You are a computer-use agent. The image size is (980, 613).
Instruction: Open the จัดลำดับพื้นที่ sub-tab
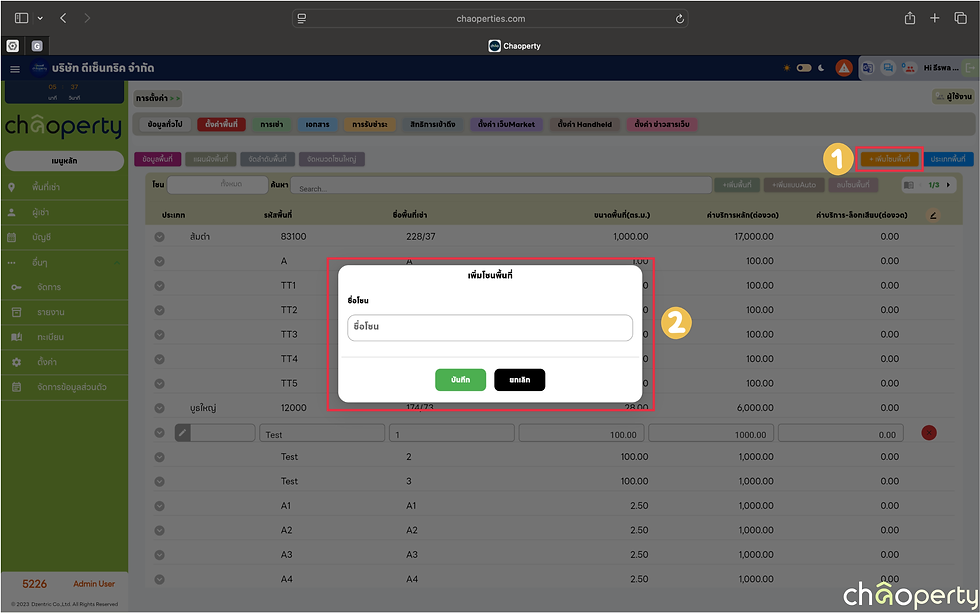(268, 159)
